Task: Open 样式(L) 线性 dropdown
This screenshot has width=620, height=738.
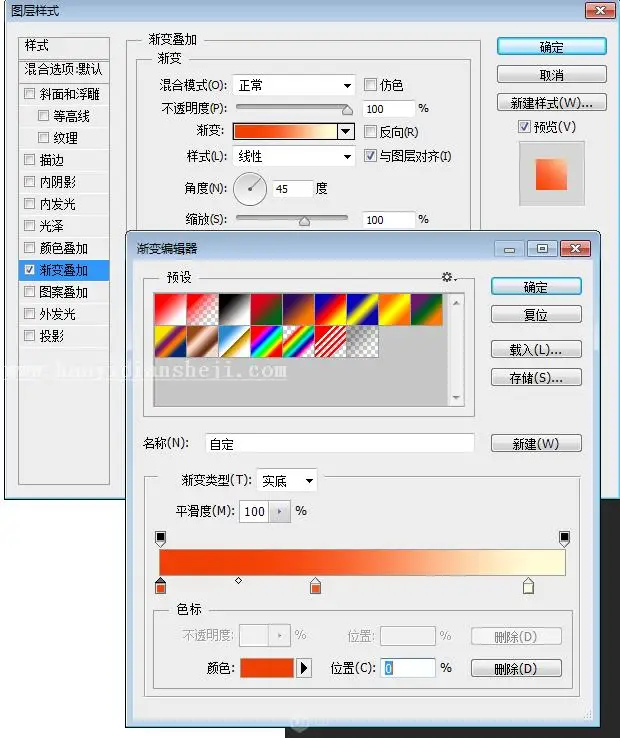Action: click(x=294, y=156)
